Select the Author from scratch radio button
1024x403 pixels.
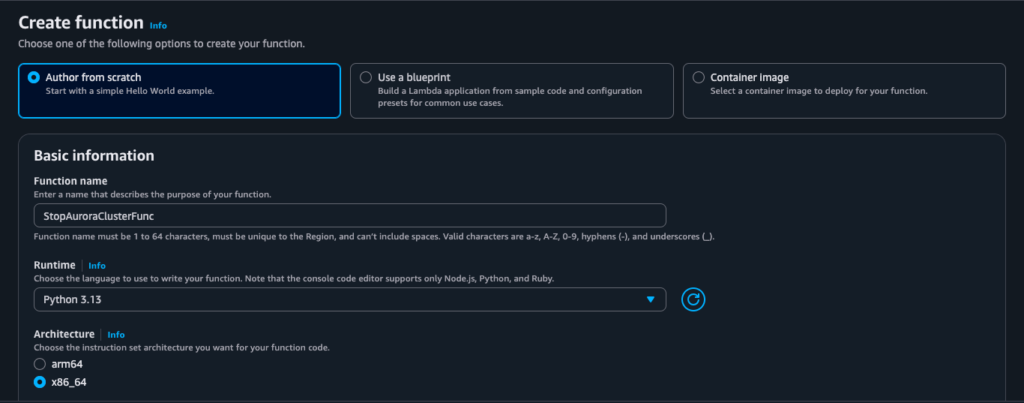click(35, 77)
